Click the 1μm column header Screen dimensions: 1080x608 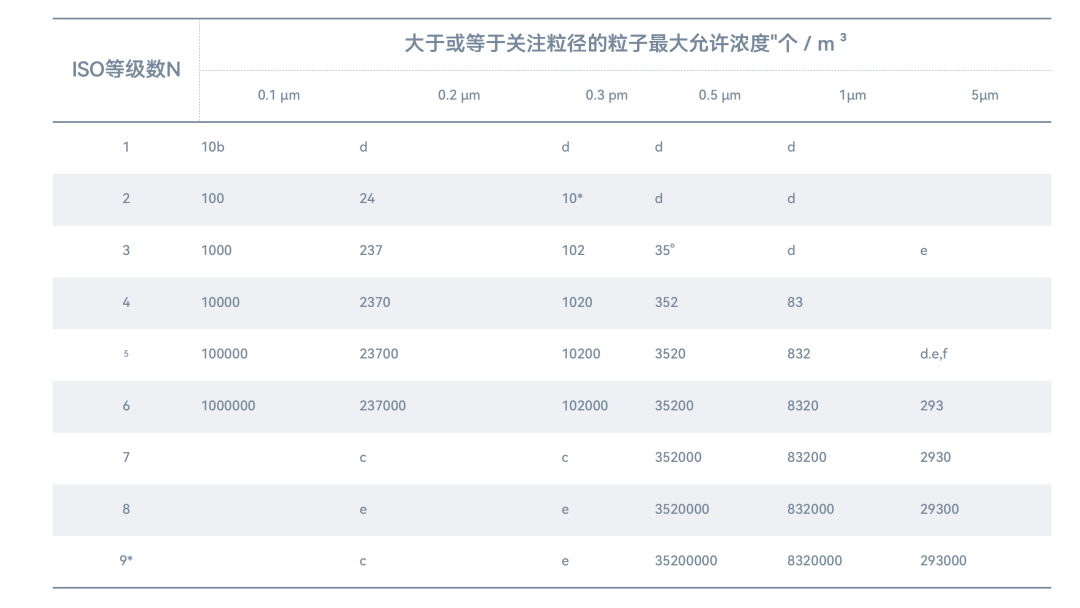[x=853, y=96]
